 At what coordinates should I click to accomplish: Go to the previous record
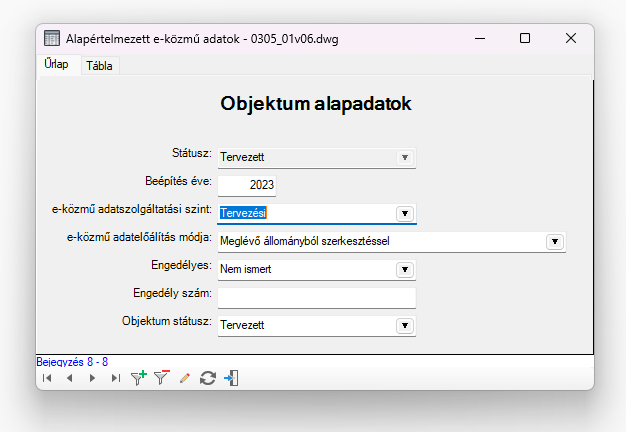click(70, 378)
